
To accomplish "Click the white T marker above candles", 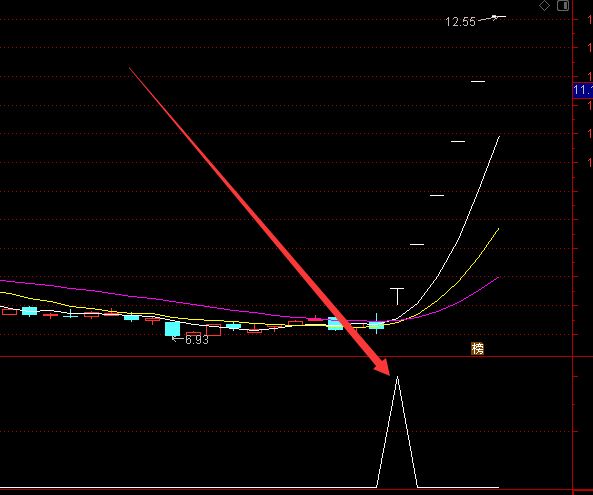I will click(397, 296).
